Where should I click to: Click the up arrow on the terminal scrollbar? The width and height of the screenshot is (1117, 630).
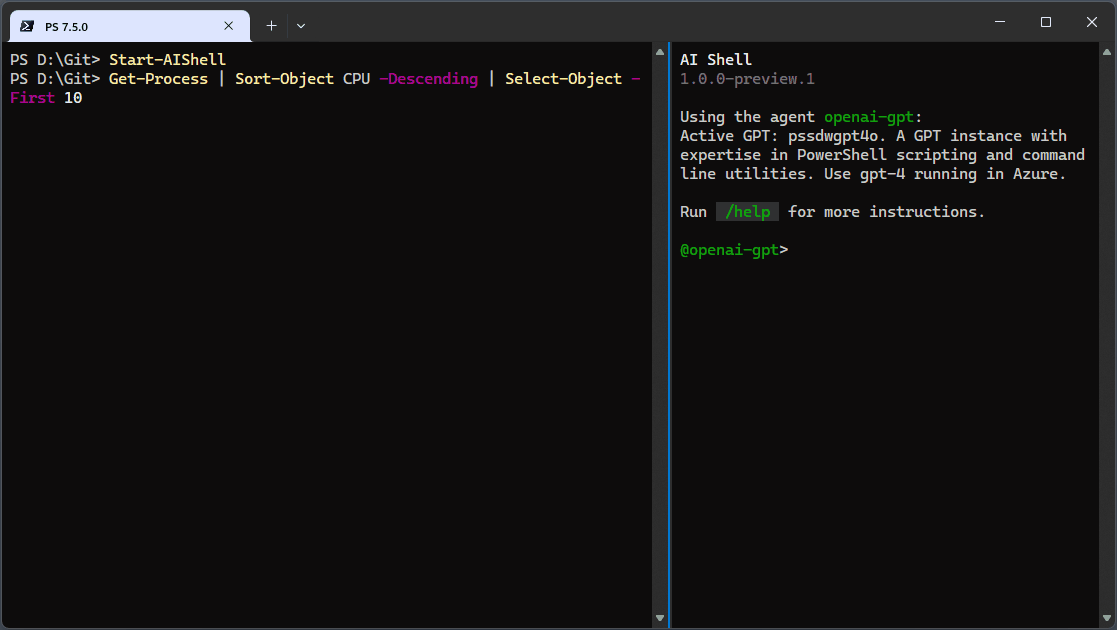(660, 50)
